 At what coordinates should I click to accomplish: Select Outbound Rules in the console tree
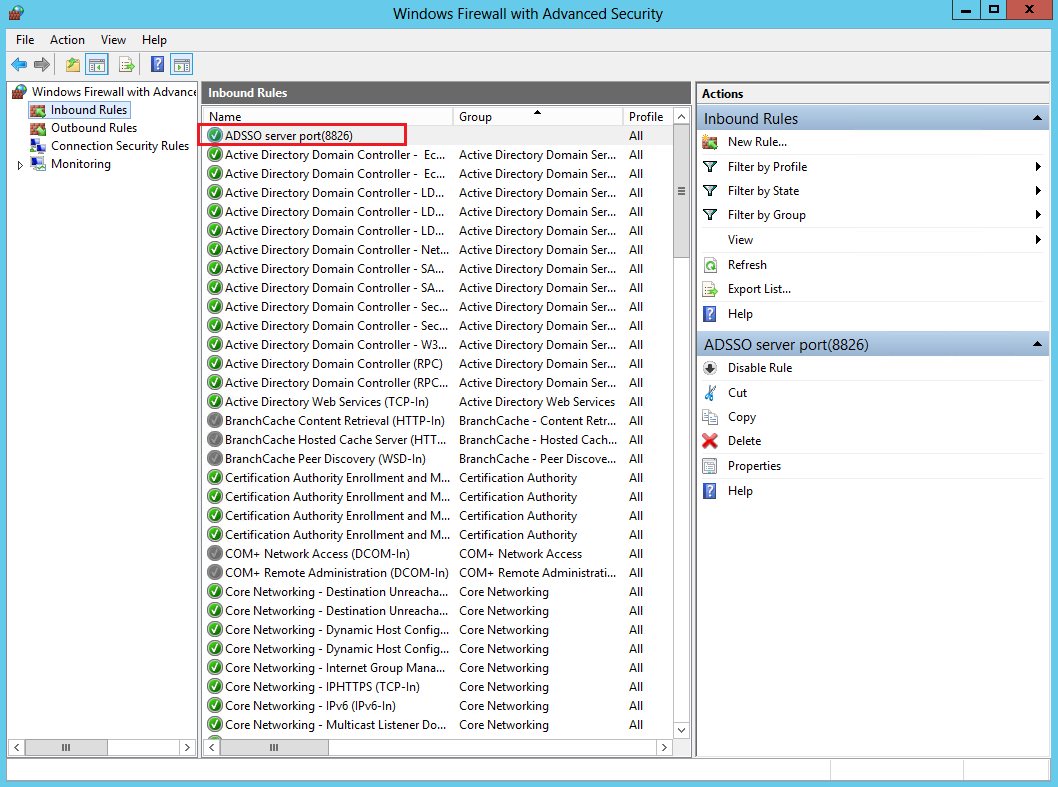tap(94, 128)
